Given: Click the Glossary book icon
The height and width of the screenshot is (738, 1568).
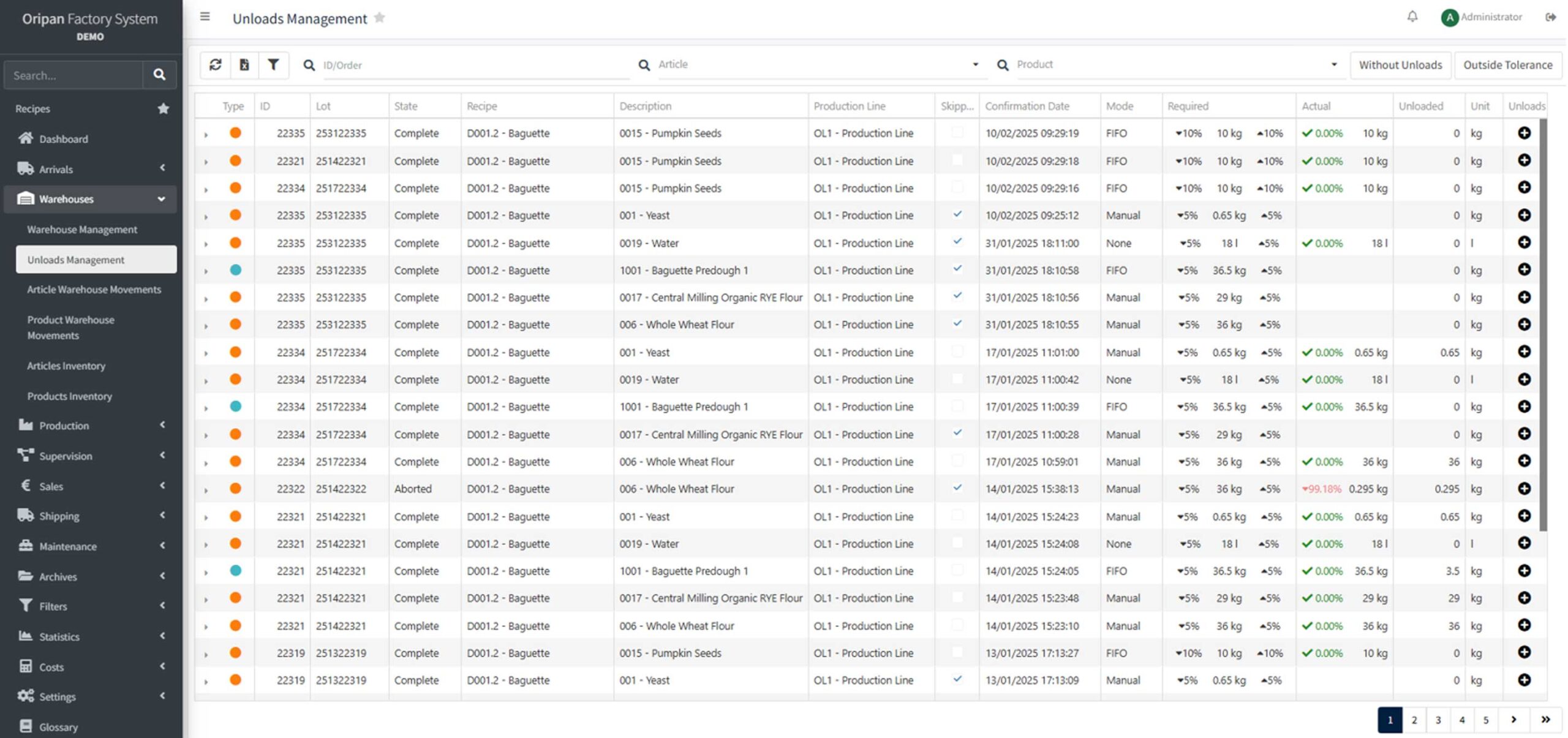Looking at the screenshot, I should [x=25, y=726].
